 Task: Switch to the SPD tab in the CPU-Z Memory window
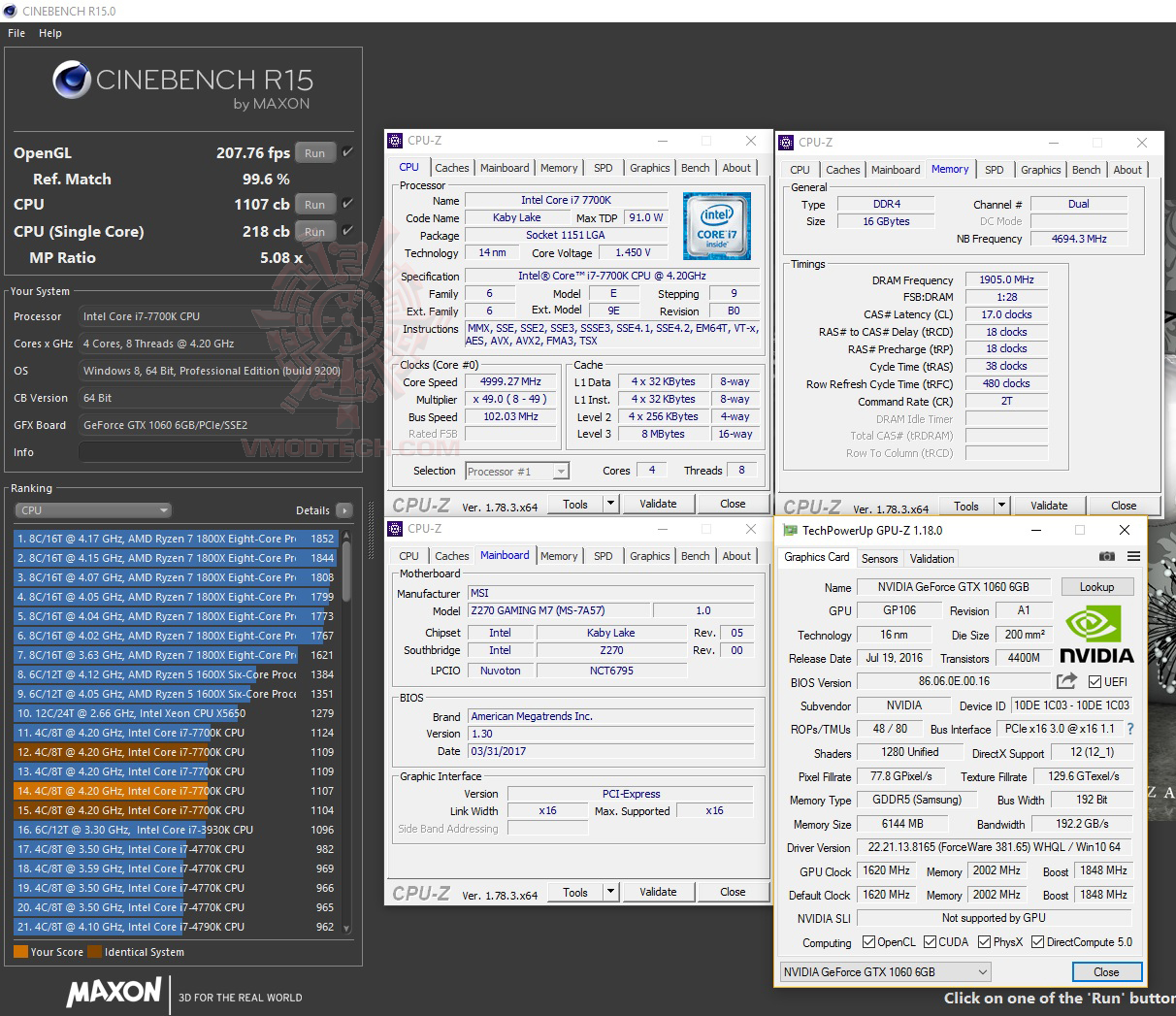[x=995, y=170]
